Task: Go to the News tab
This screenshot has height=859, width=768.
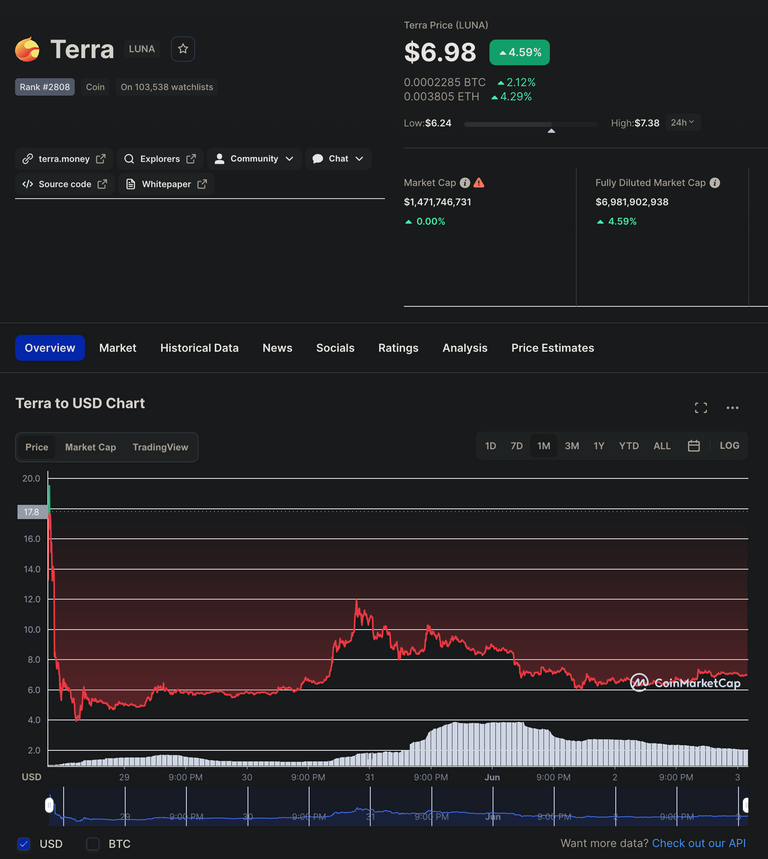Action: pyautogui.click(x=277, y=348)
